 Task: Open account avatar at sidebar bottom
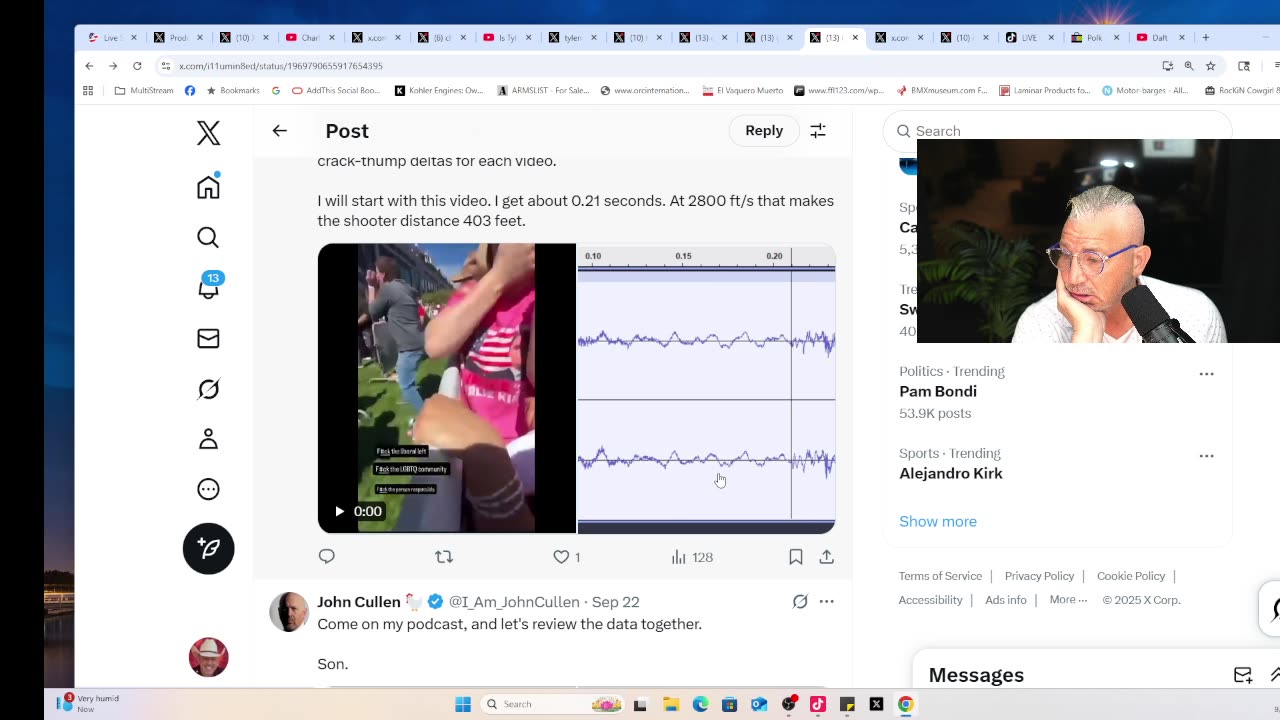(x=208, y=657)
